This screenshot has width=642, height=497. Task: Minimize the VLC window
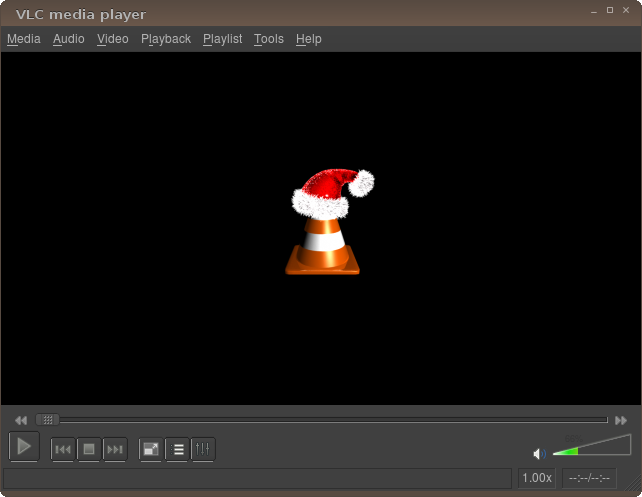pyautogui.click(x=594, y=11)
